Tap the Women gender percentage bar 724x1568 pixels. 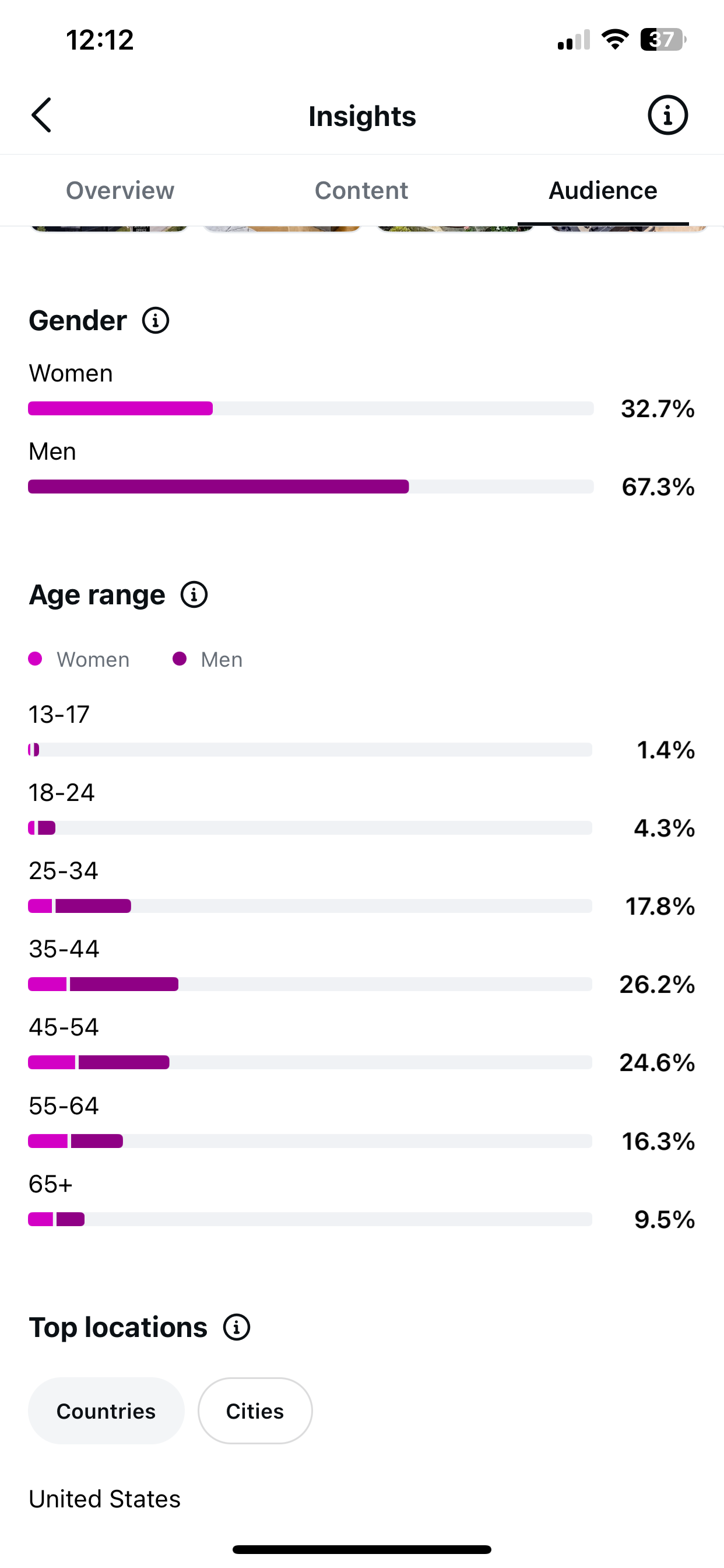coord(311,408)
